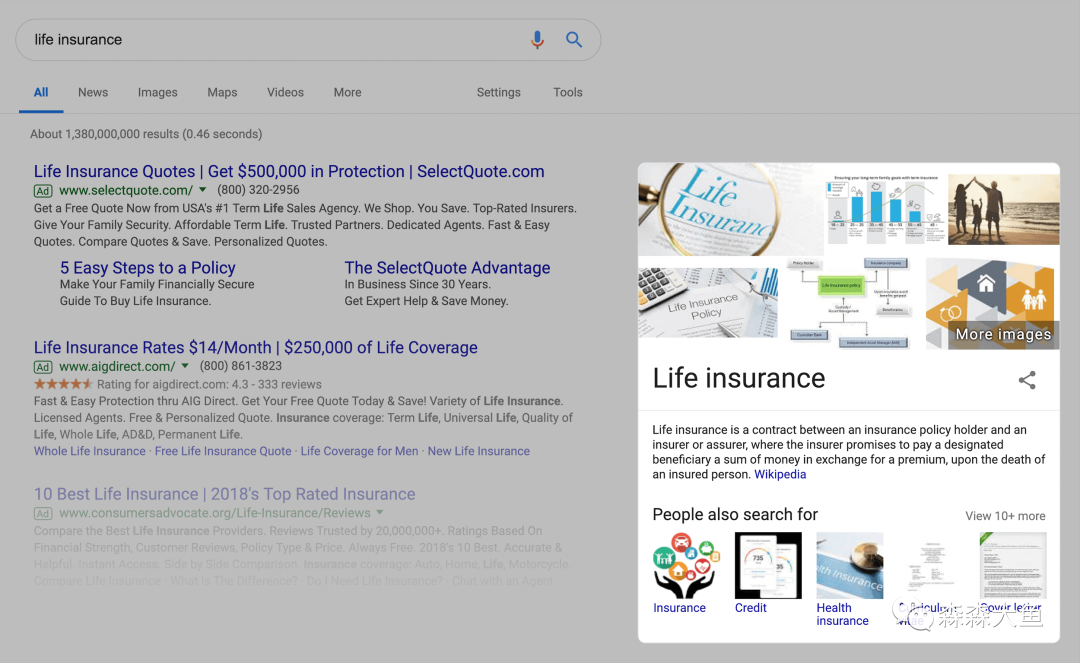Open the magnifying glass Life Insurance image

[x=717, y=209]
